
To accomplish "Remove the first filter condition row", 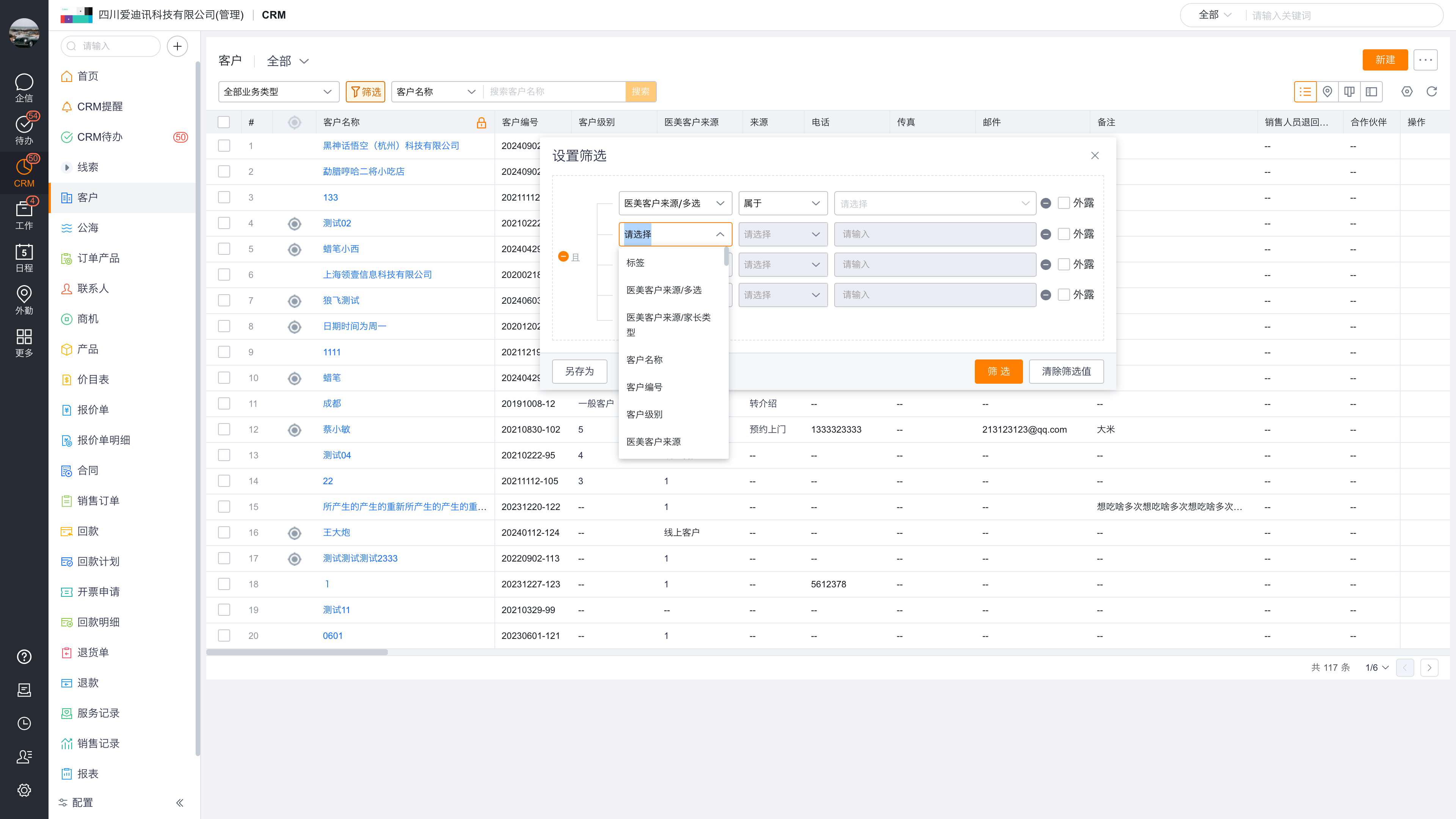I will click(x=1046, y=204).
